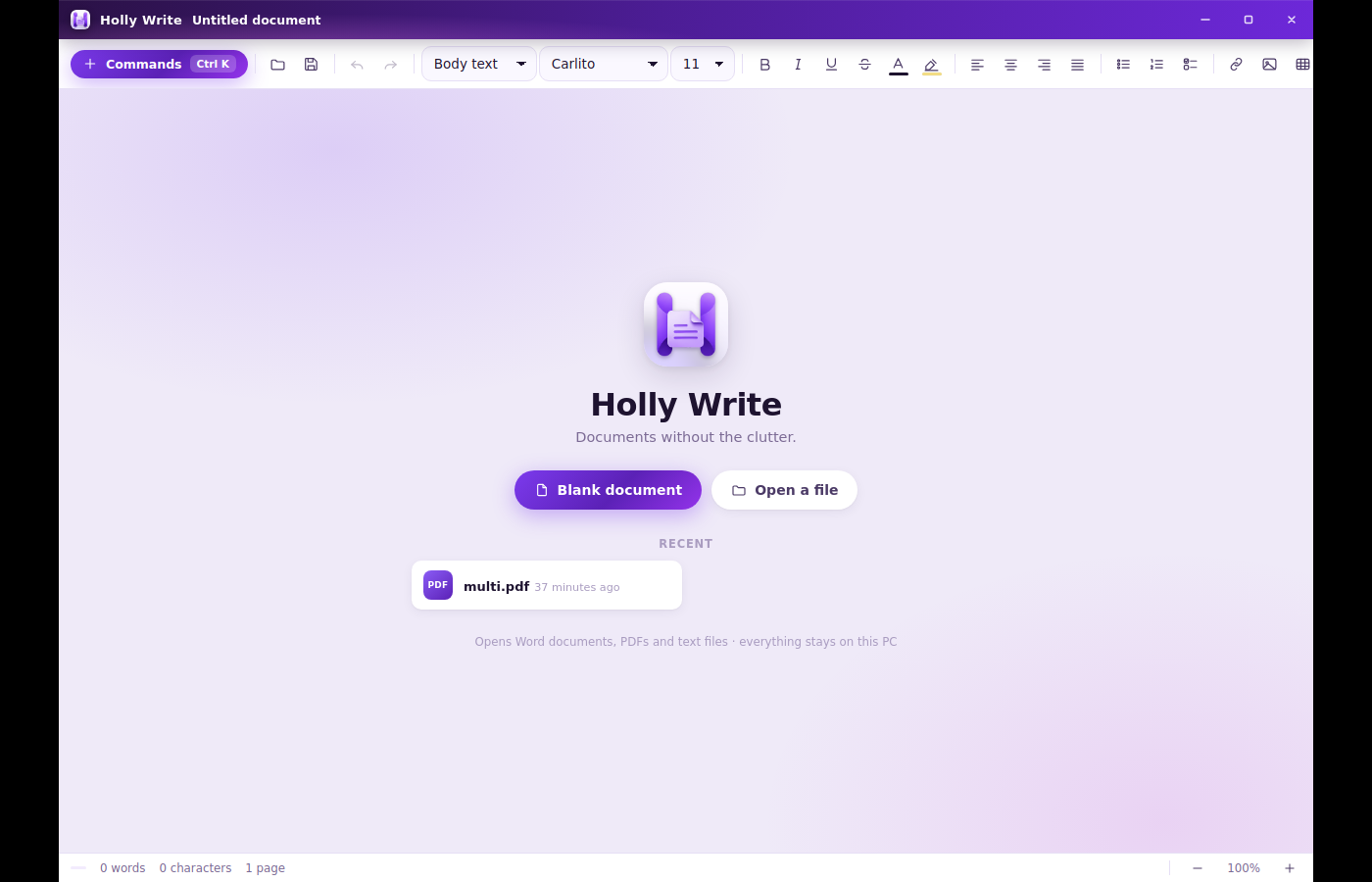
Task: Center align the text
Action: point(1010,65)
